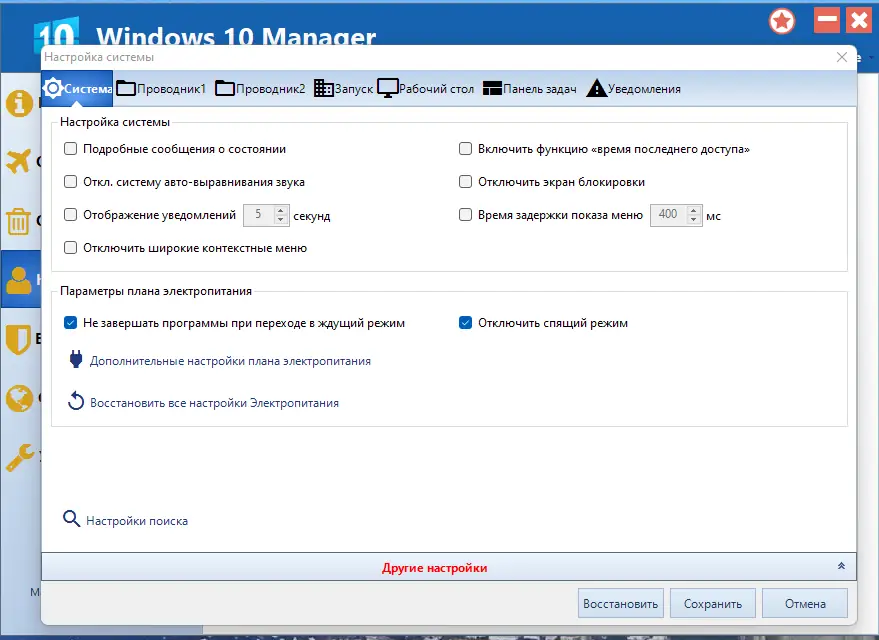Increase menu delay ms with up arrow
Screen dimensions: 879x640
pos(693,211)
